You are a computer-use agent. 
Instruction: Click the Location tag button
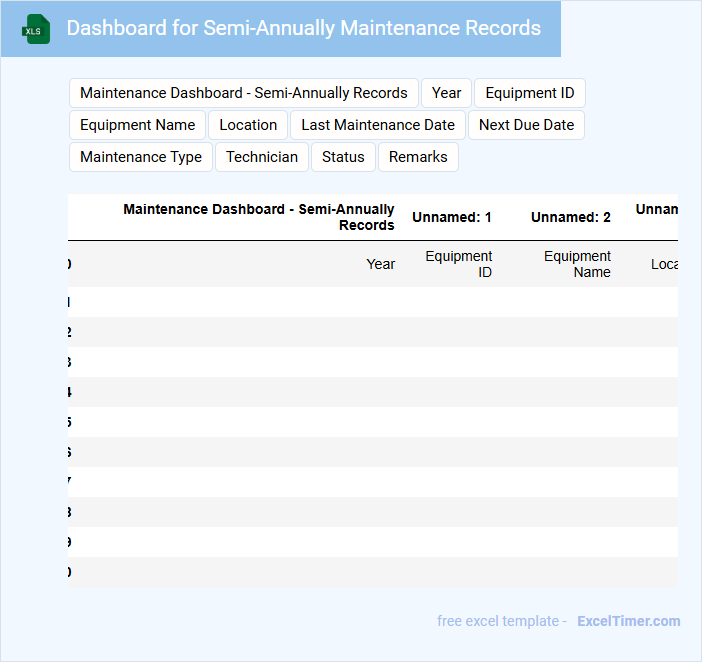pos(248,125)
